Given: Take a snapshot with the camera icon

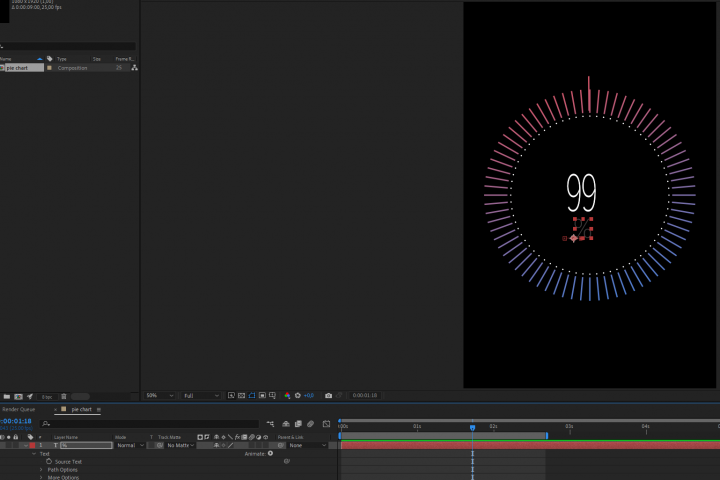Looking at the screenshot, I should click(328, 395).
